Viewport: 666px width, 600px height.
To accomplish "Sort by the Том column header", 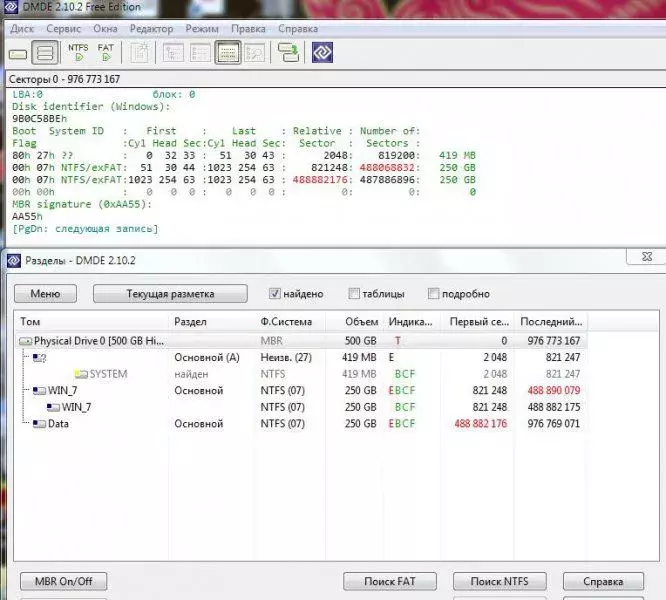I will [92, 322].
